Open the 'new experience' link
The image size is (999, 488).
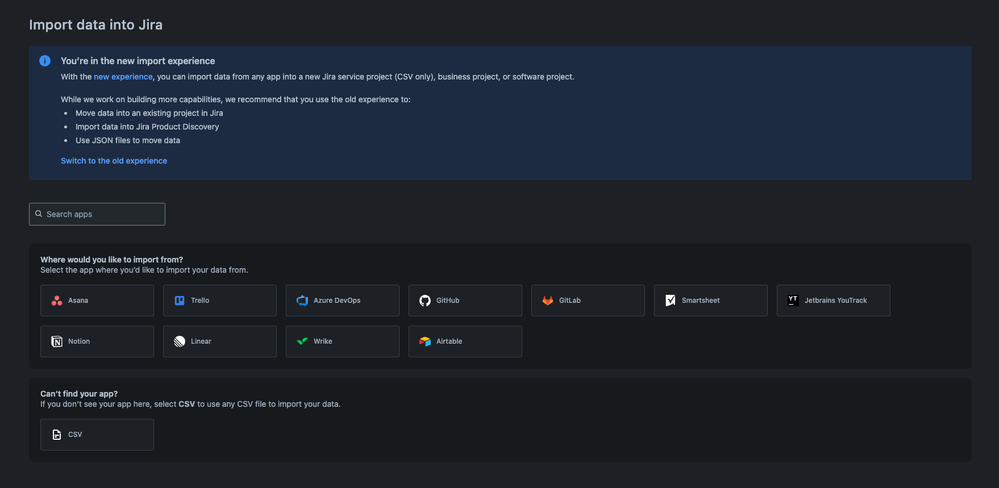123,76
